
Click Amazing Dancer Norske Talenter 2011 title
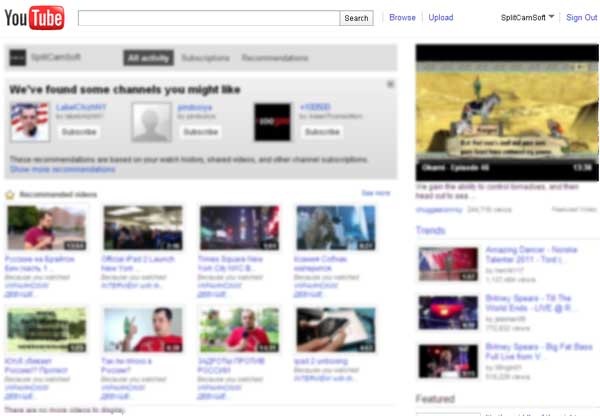tap(532, 254)
